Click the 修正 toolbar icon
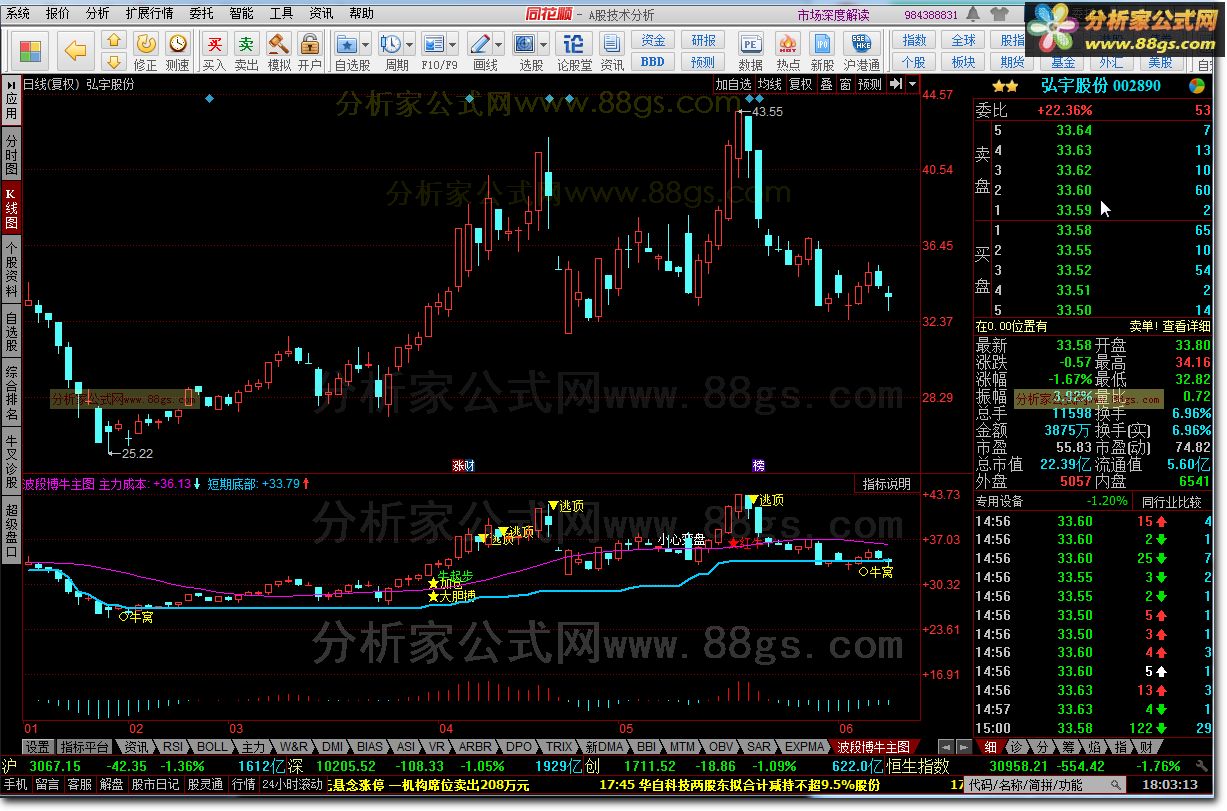 point(145,50)
